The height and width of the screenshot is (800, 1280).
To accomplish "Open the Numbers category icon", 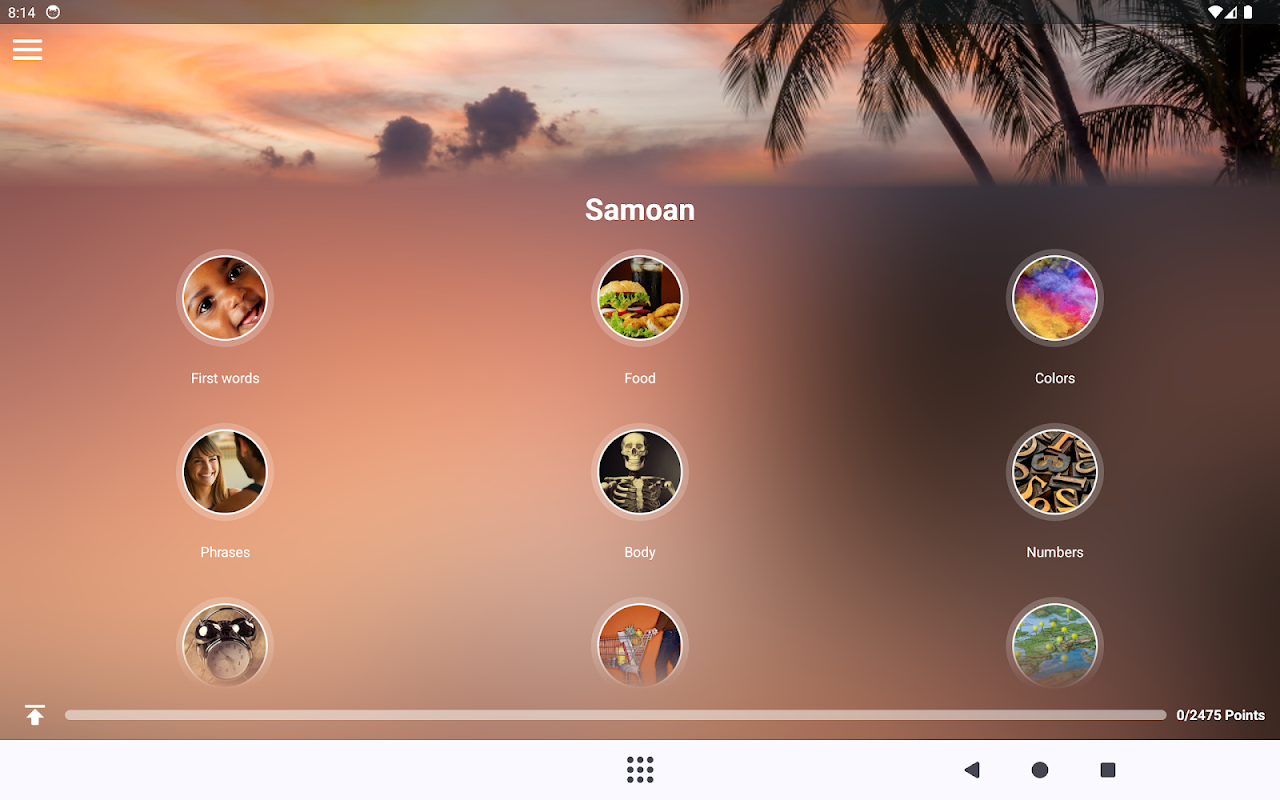I will tap(1055, 472).
